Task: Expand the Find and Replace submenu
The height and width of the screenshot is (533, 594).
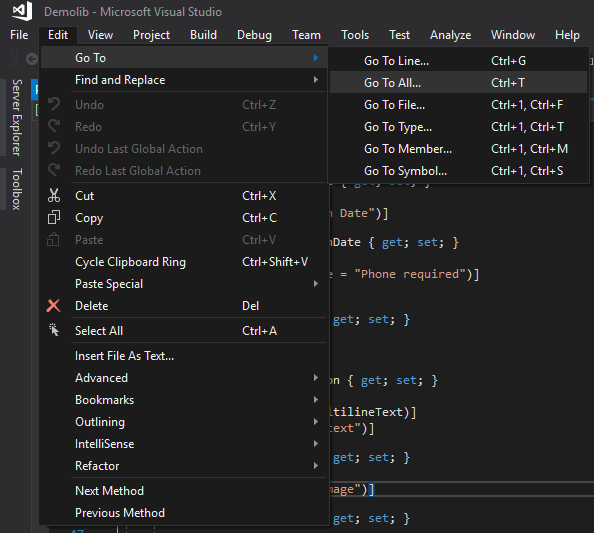Action: (184, 80)
